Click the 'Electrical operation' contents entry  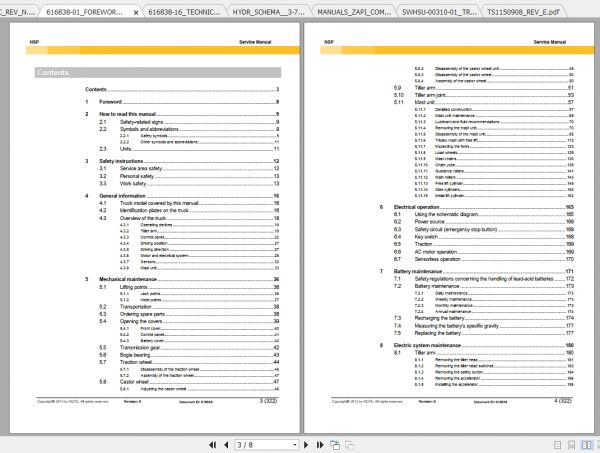click(x=416, y=207)
